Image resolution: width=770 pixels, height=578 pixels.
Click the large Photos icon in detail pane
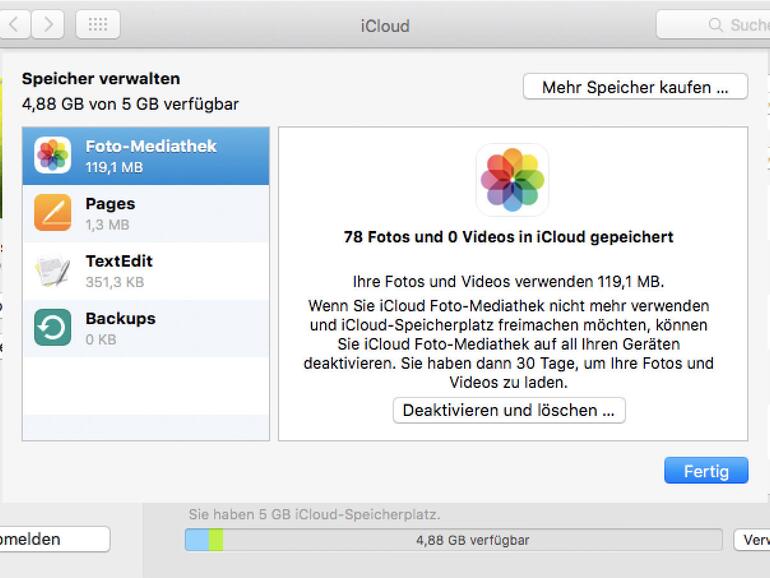coord(512,180)
